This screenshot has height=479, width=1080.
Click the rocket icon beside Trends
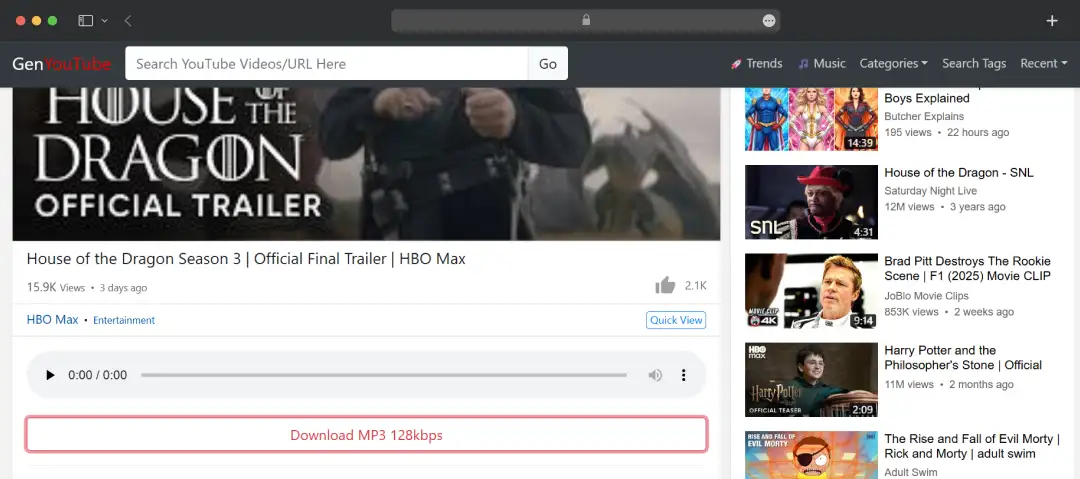[736, 63]
